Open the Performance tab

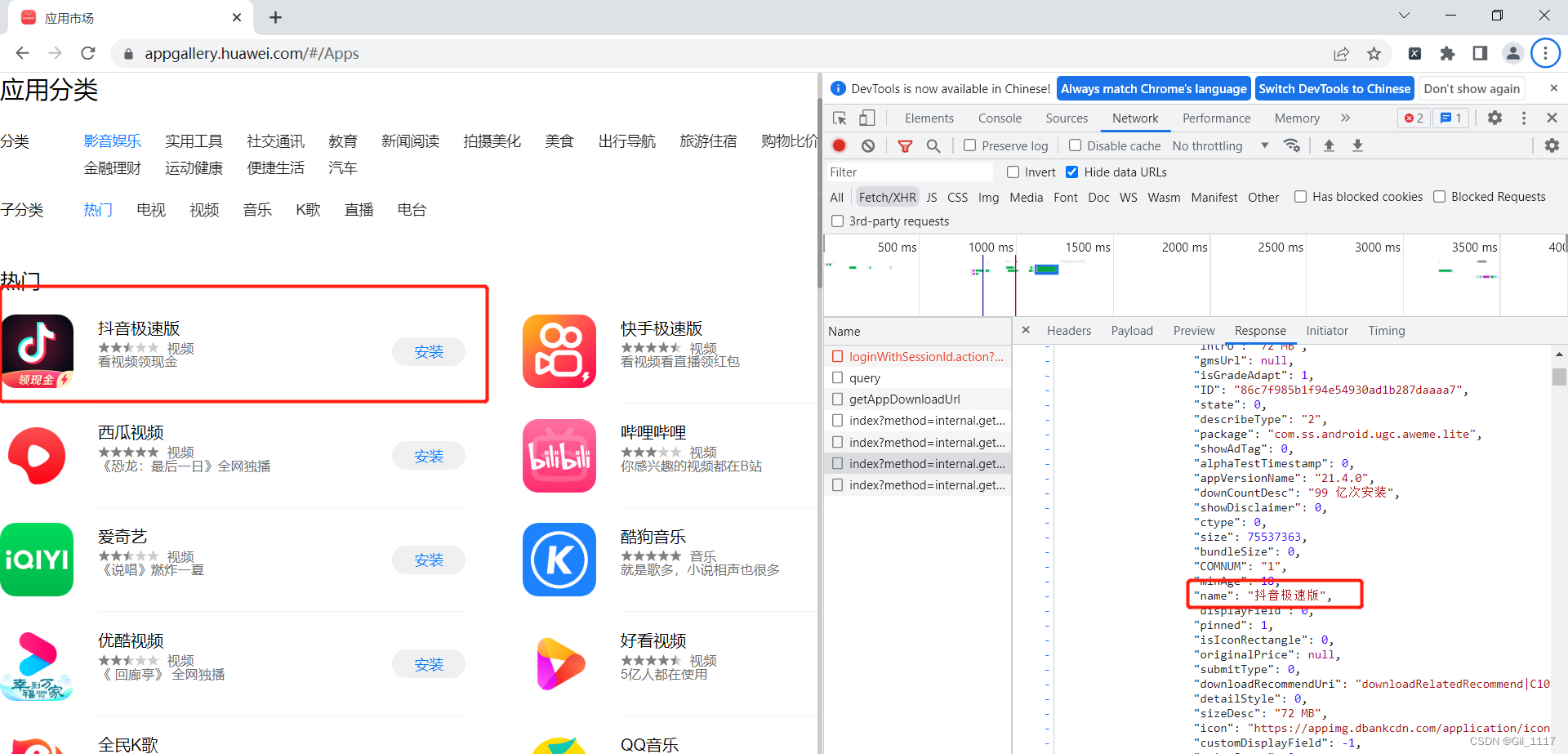coord(1216,118)
